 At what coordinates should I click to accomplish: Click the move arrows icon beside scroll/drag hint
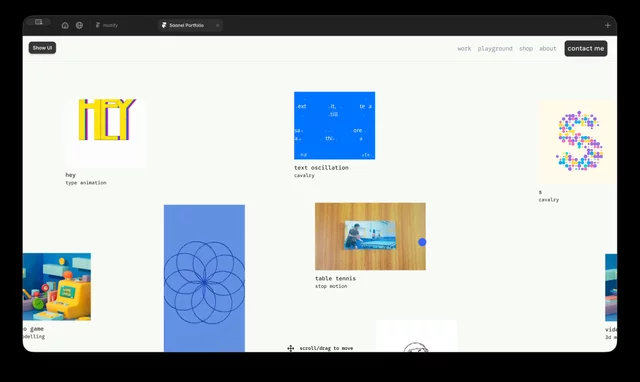pos(291,348)
